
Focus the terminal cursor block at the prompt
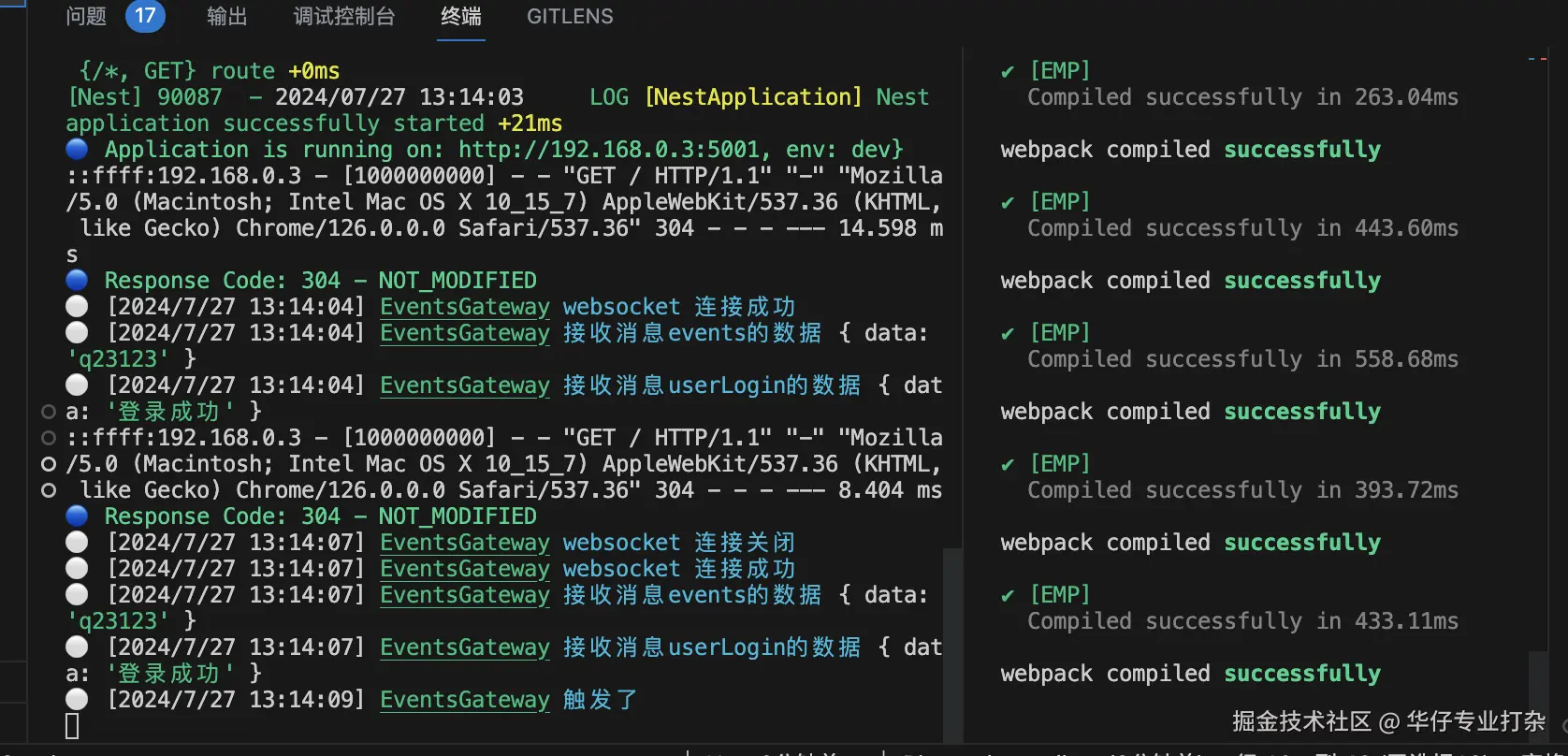point(72,726)
